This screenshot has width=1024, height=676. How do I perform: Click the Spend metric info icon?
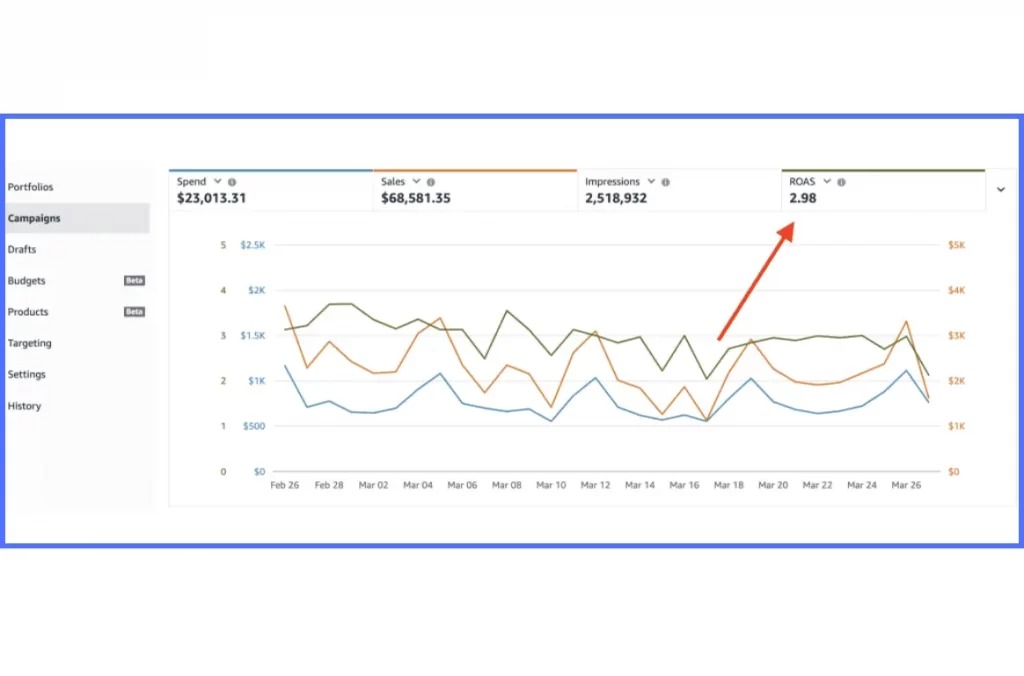(x=232, y=182)
